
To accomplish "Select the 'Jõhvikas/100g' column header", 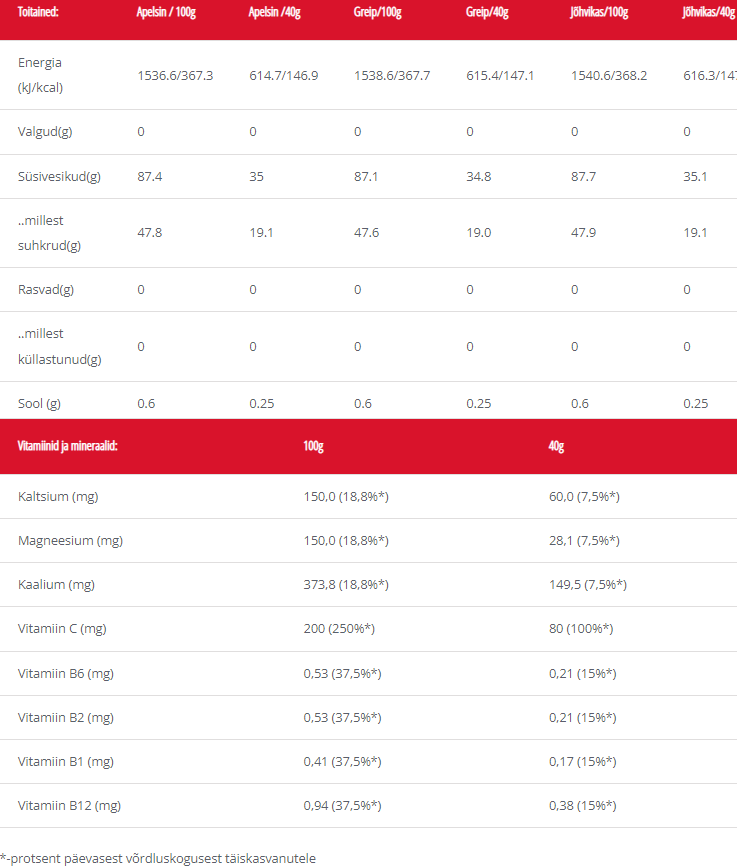I will [599, 12].
